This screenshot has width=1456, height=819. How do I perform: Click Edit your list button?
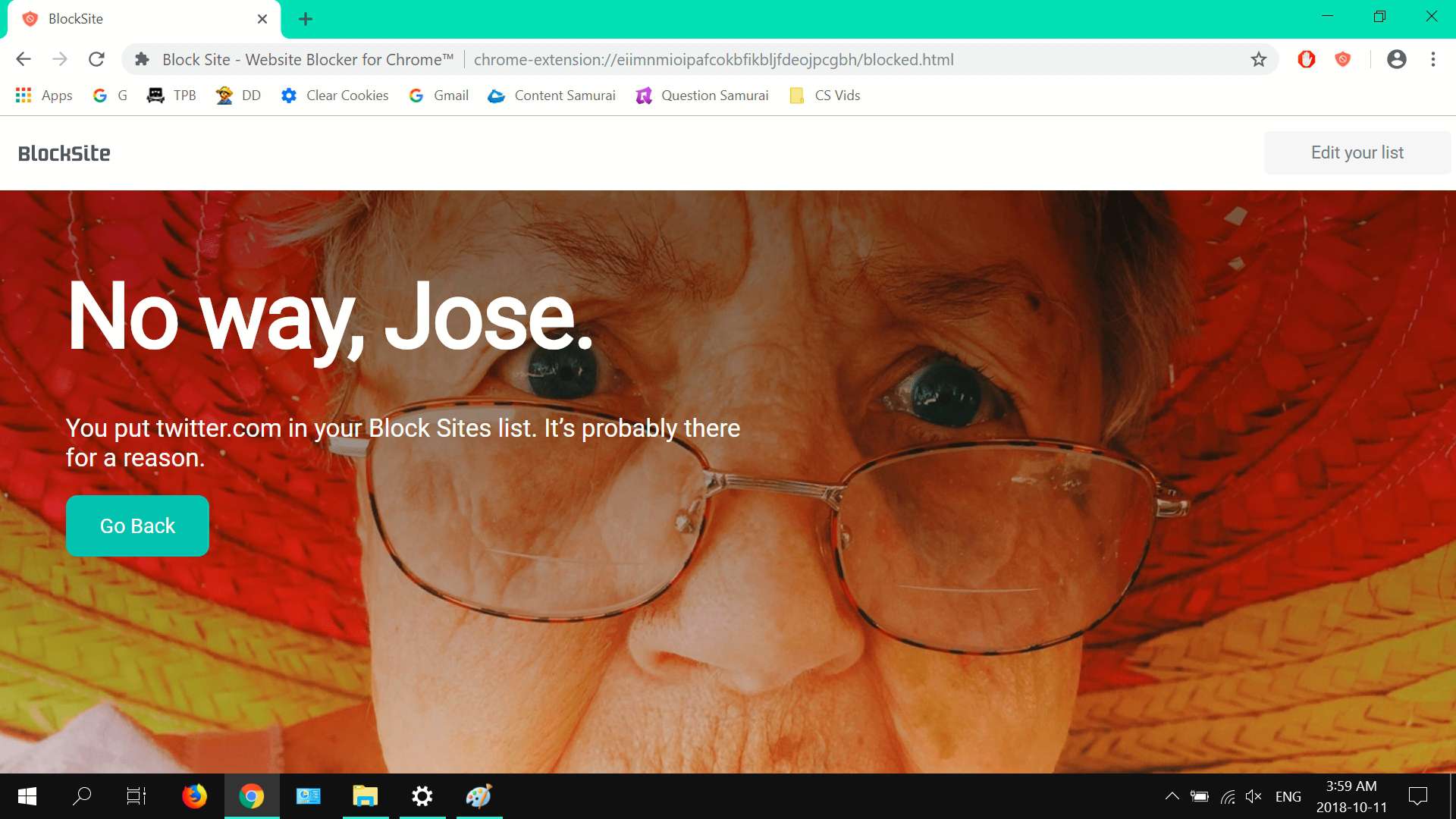1357,152
